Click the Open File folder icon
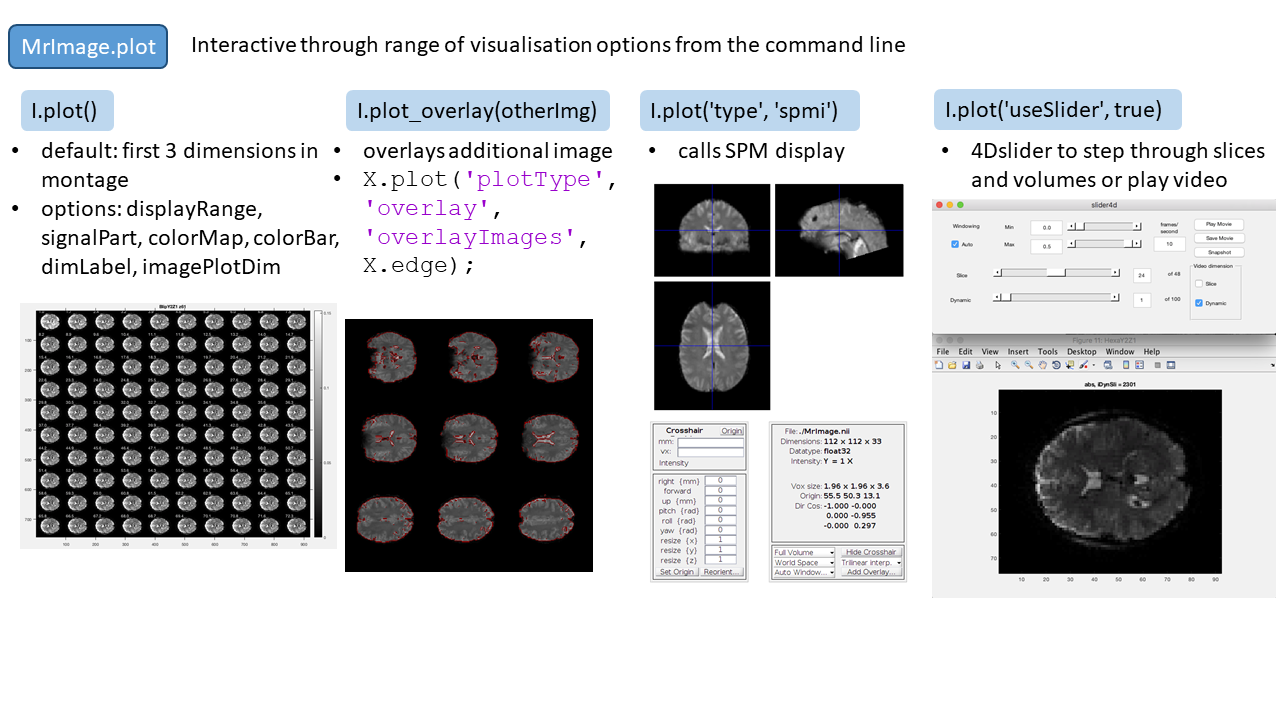 point(952,365)
